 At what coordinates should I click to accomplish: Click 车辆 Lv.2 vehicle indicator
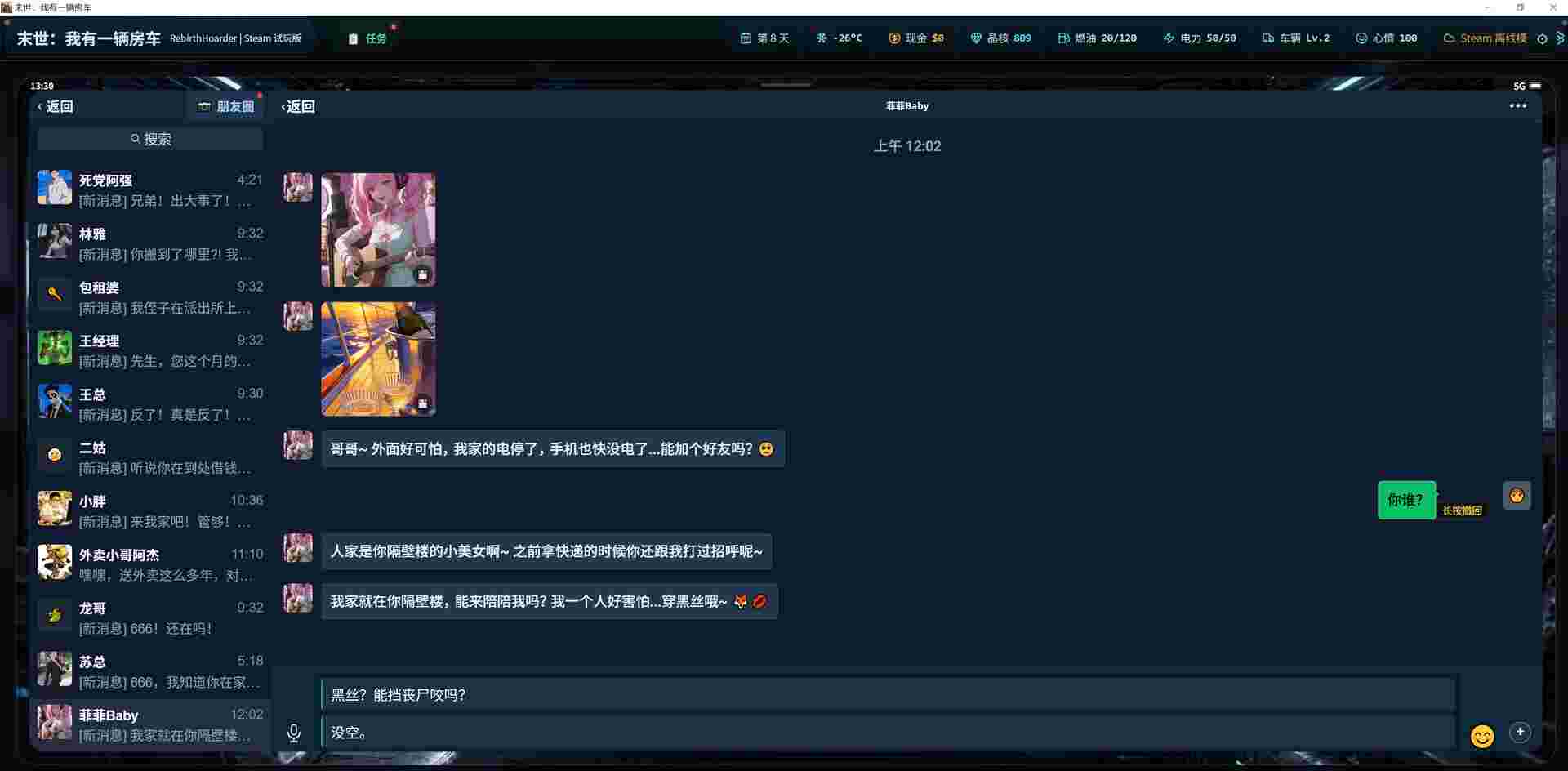tap(1296, 38)
